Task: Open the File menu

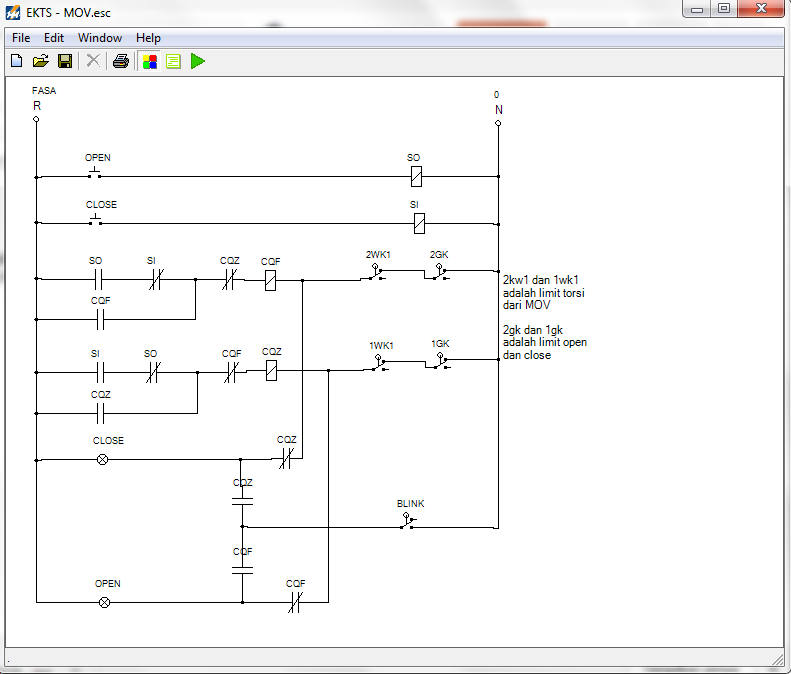Action: [x=21, y=38]
